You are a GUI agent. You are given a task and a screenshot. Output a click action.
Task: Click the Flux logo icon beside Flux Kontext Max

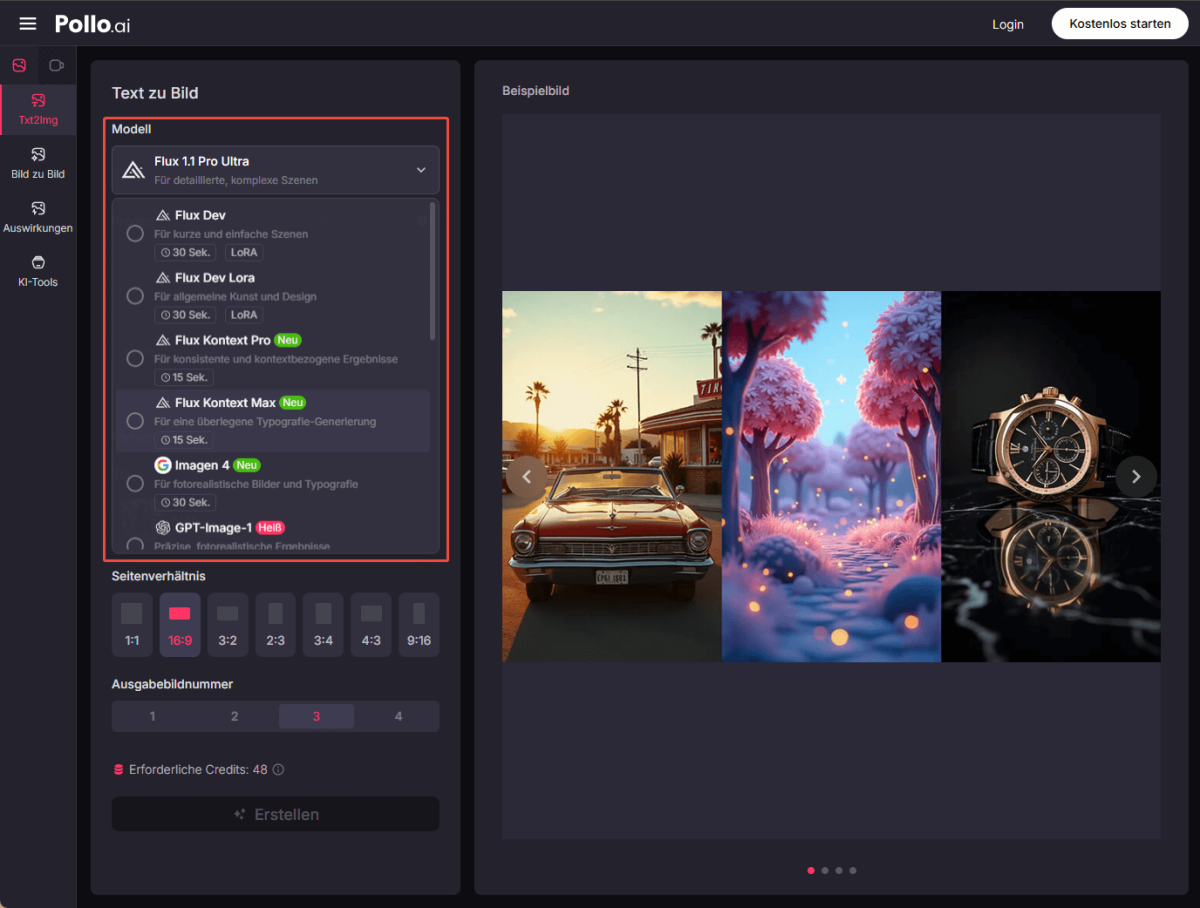[163, 403]
